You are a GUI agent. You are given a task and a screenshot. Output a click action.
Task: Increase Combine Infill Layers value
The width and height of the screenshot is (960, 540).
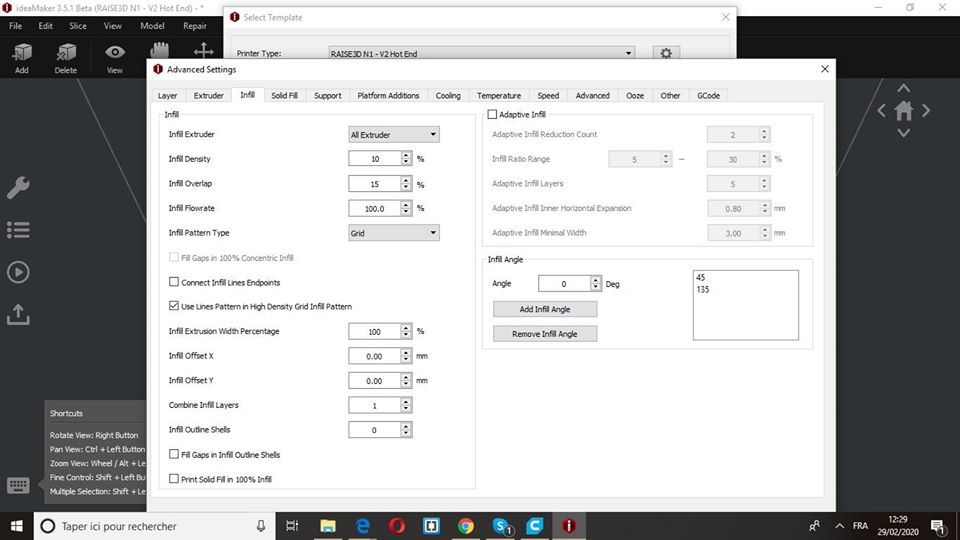pos(406,401)
